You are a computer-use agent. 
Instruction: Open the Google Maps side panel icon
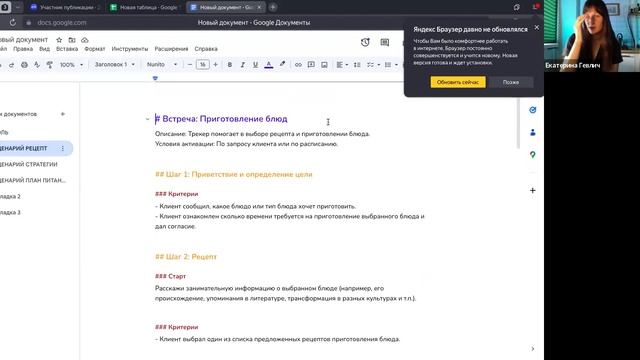pos(533,155)
